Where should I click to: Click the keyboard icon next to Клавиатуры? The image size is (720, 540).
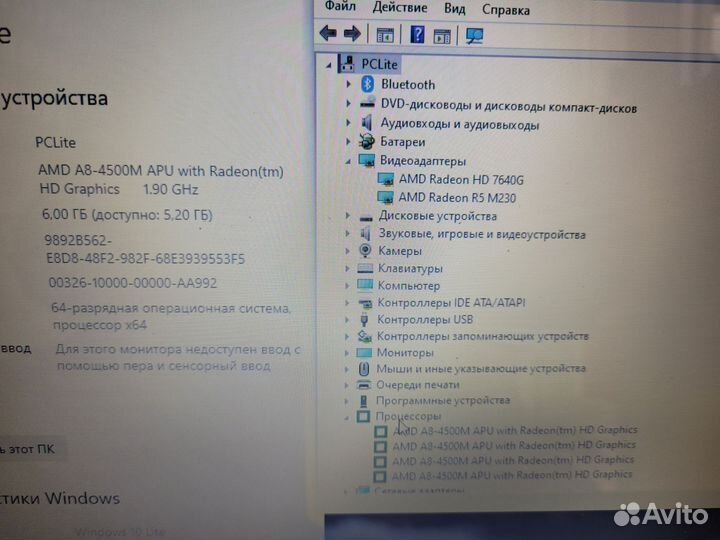click(365, 268)
